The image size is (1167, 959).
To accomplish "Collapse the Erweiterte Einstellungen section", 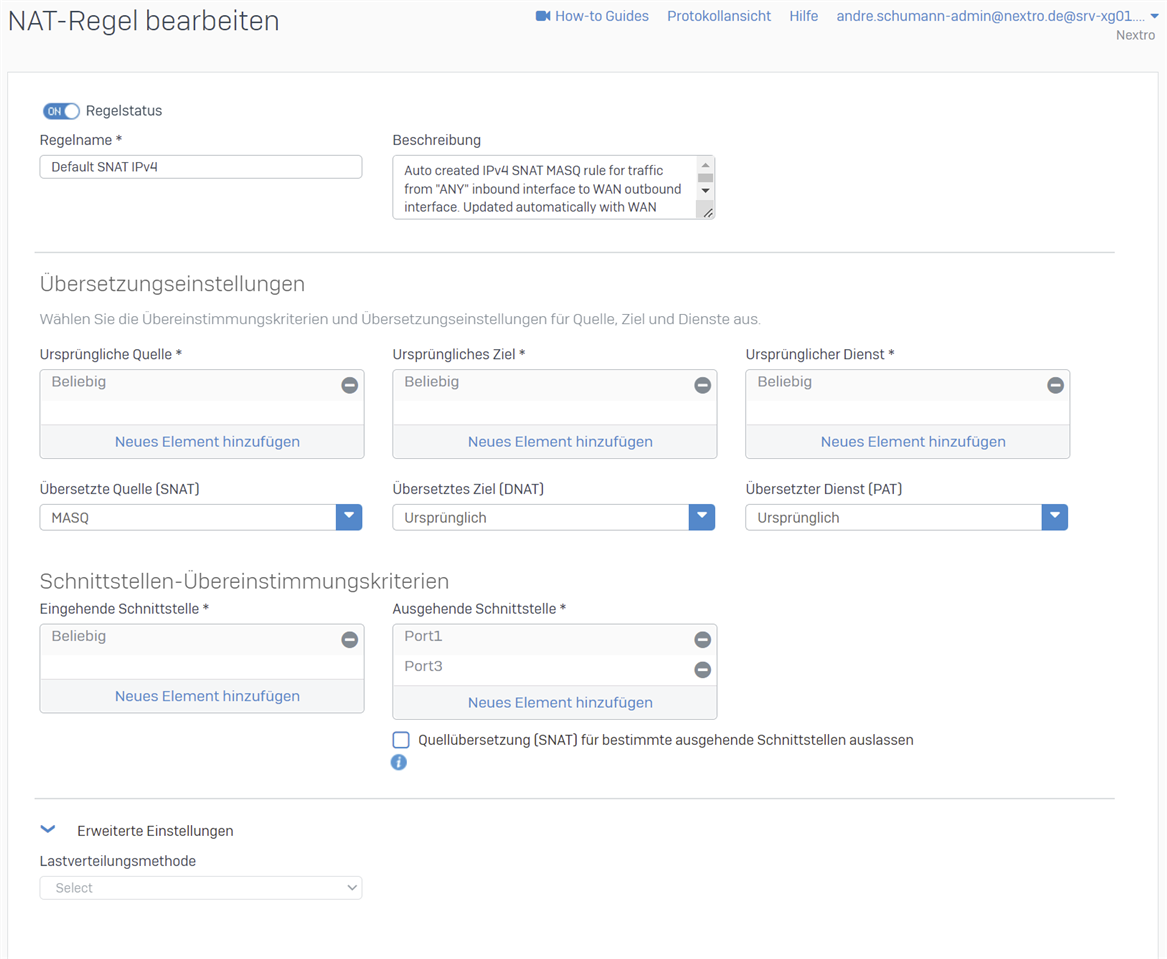I will coord(48,830).
